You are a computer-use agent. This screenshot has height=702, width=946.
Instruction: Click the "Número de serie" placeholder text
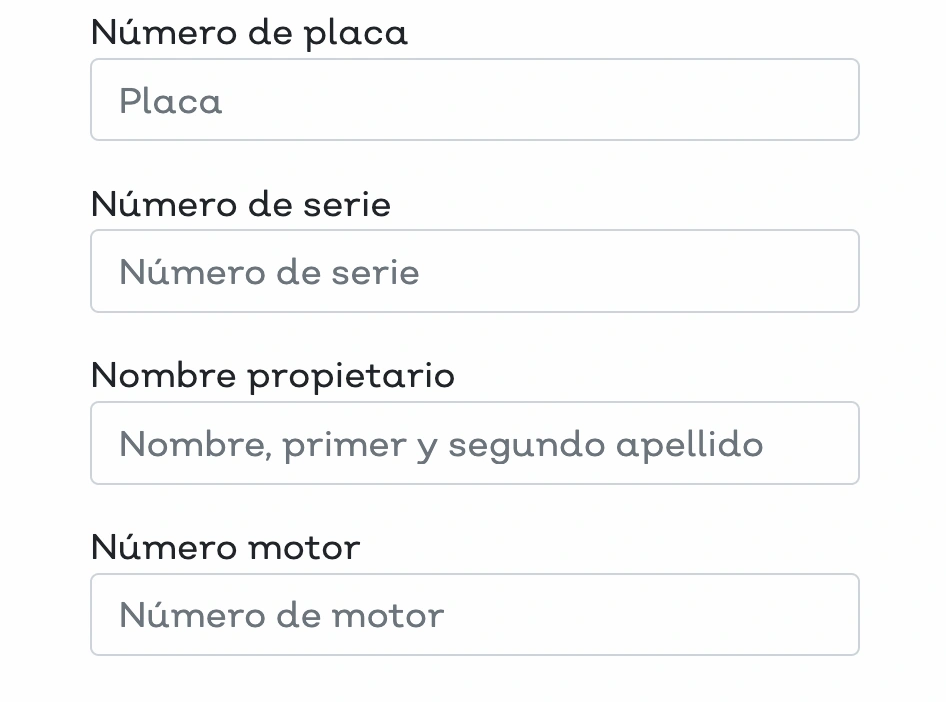269,272
